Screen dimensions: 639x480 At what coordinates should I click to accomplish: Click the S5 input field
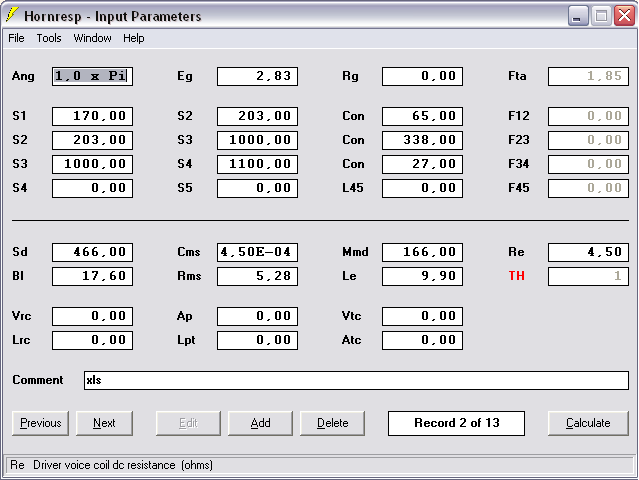(258, 188)
